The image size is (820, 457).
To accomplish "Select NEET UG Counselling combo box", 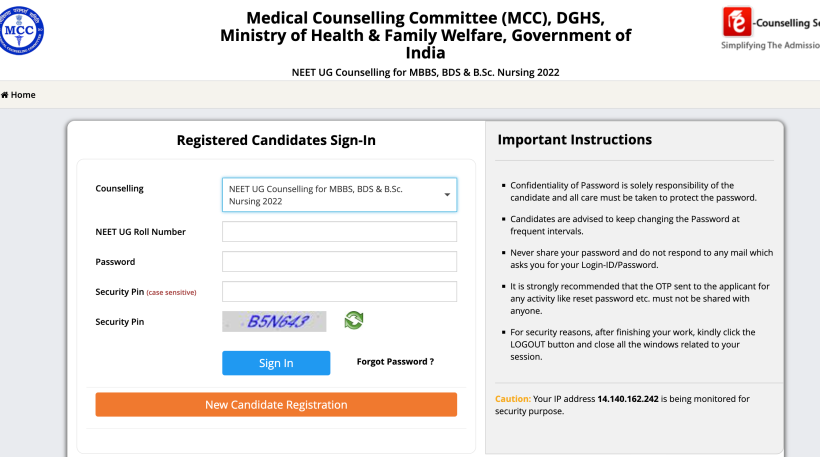I will [x=332, y=195].
